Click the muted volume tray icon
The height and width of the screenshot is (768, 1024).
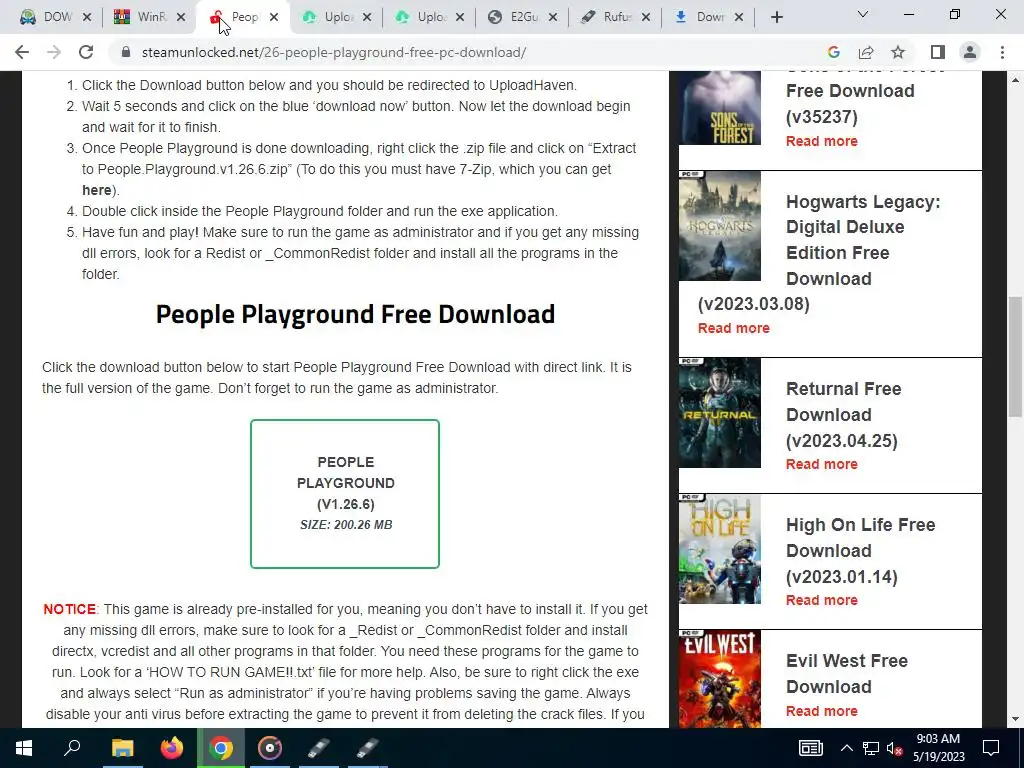pos(895,748)
